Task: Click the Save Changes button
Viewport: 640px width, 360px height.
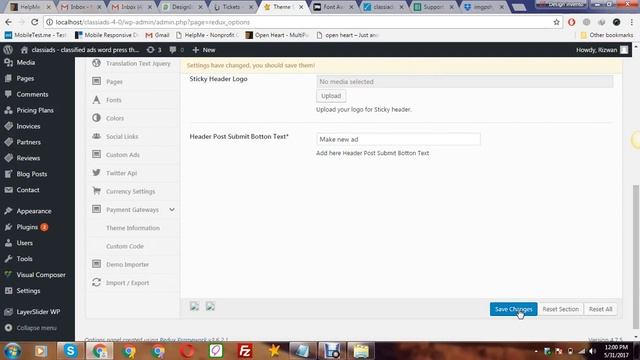Action: coord(513,309)
